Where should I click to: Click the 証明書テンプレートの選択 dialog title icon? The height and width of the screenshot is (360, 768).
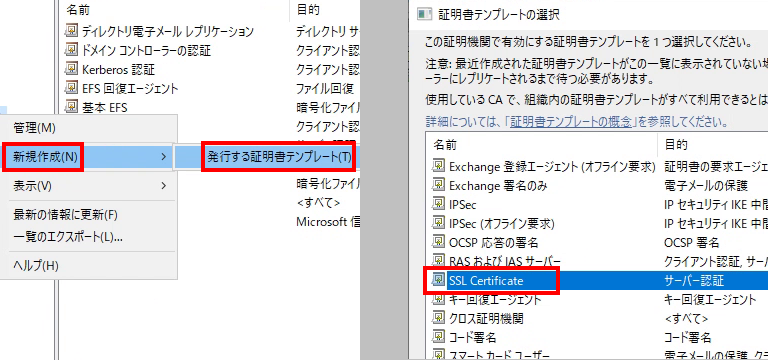(424, 15)
